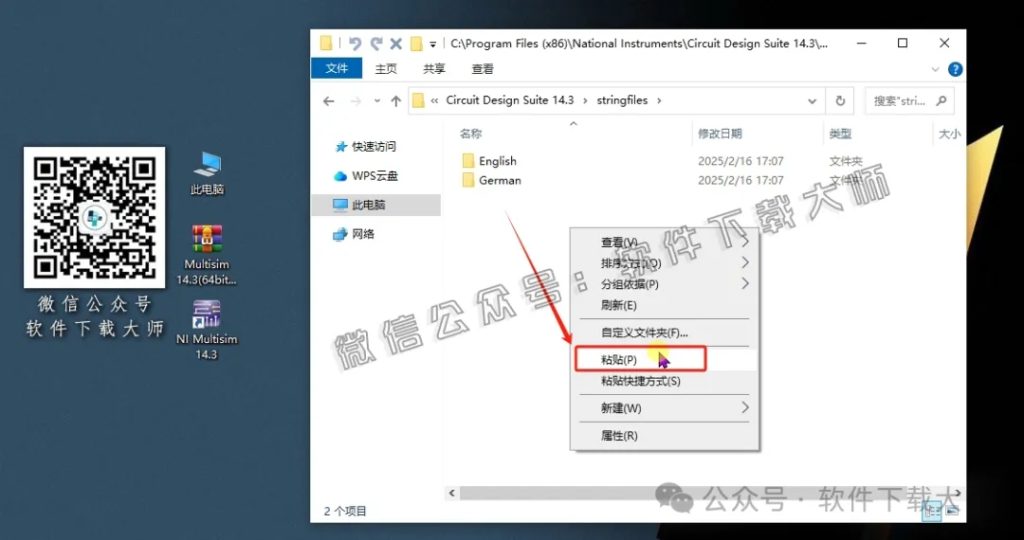Expand the ribbon with the chevron
The height and width of the screenshot is (540, 1024).
click(935, 69)
